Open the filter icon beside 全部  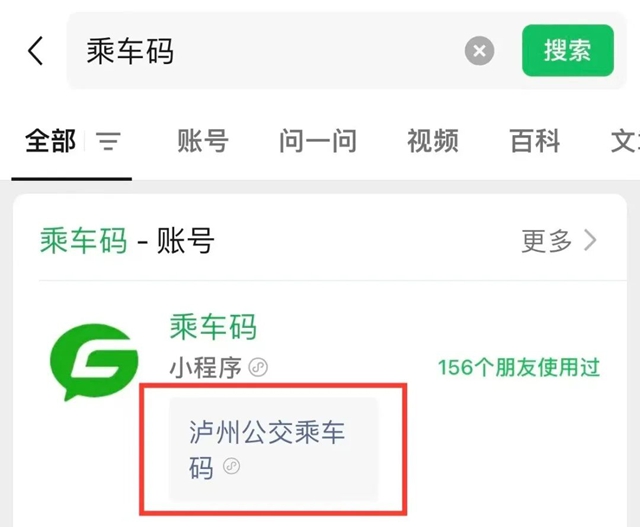tap(108, 141)
